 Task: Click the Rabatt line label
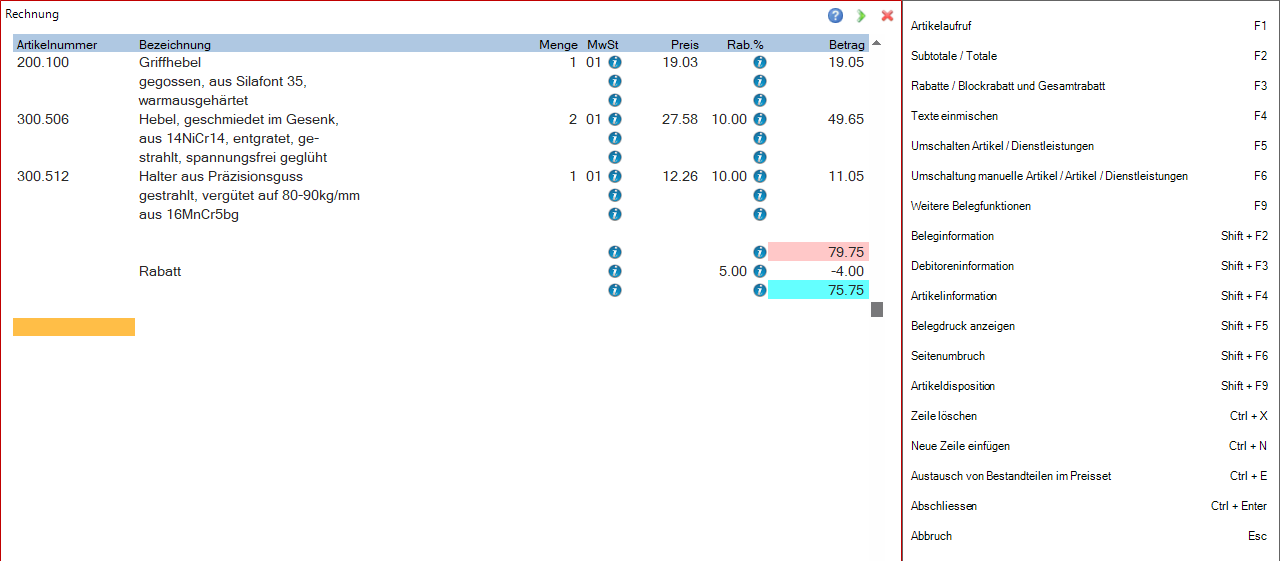(160, 271)
